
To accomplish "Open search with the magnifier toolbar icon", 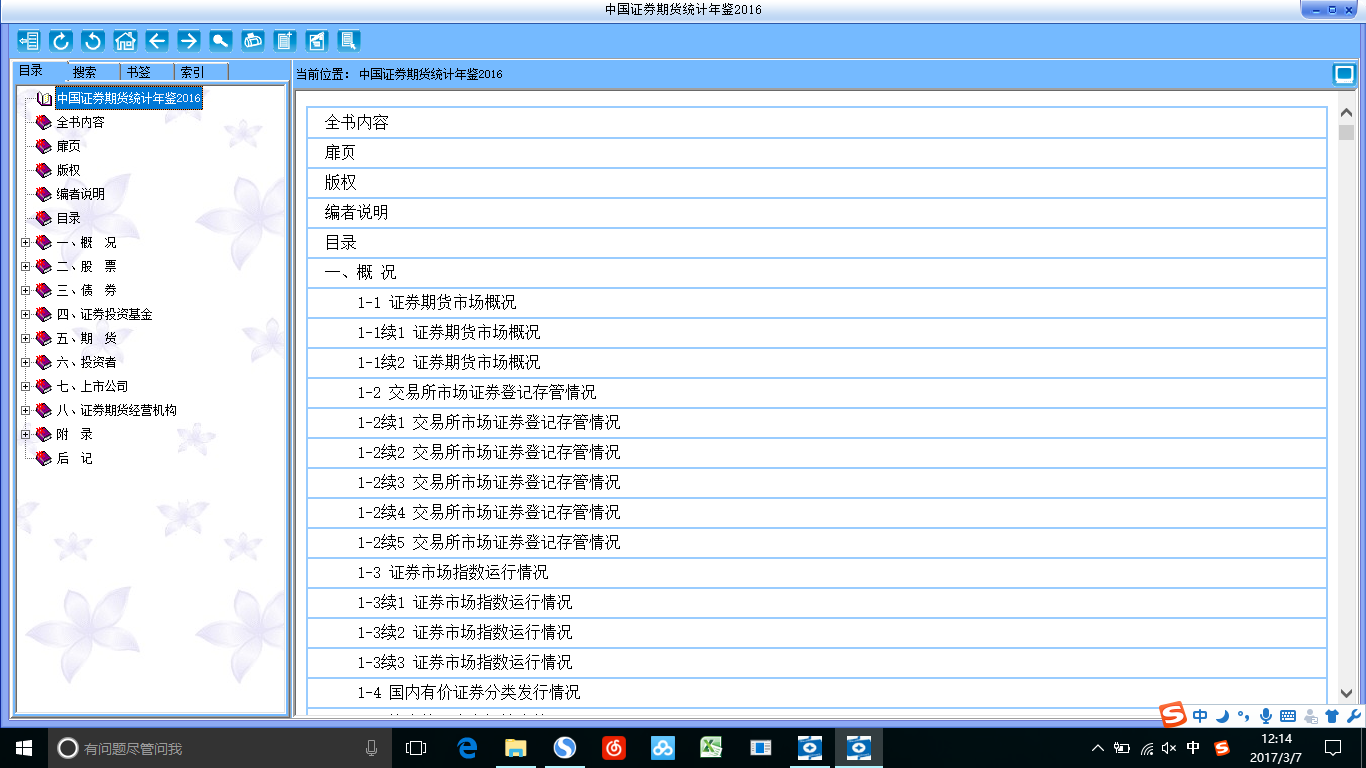I will point(221,41).
